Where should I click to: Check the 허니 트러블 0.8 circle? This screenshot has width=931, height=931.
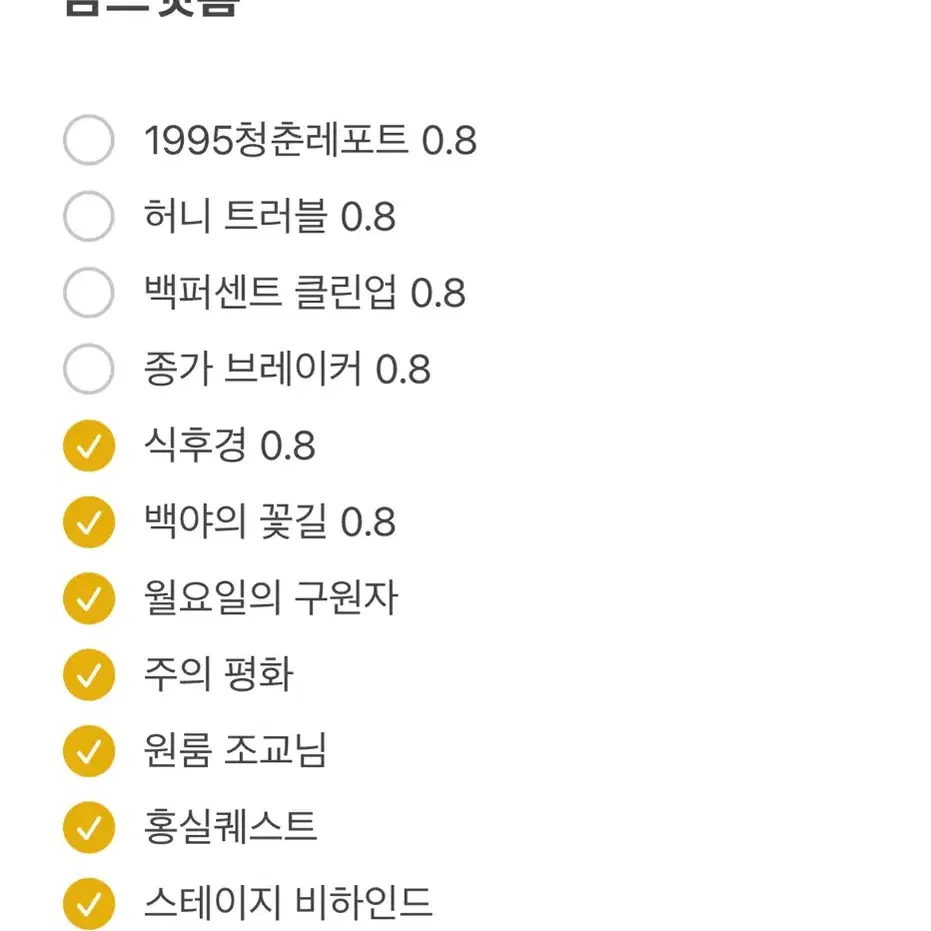click(x=88, y=217)
